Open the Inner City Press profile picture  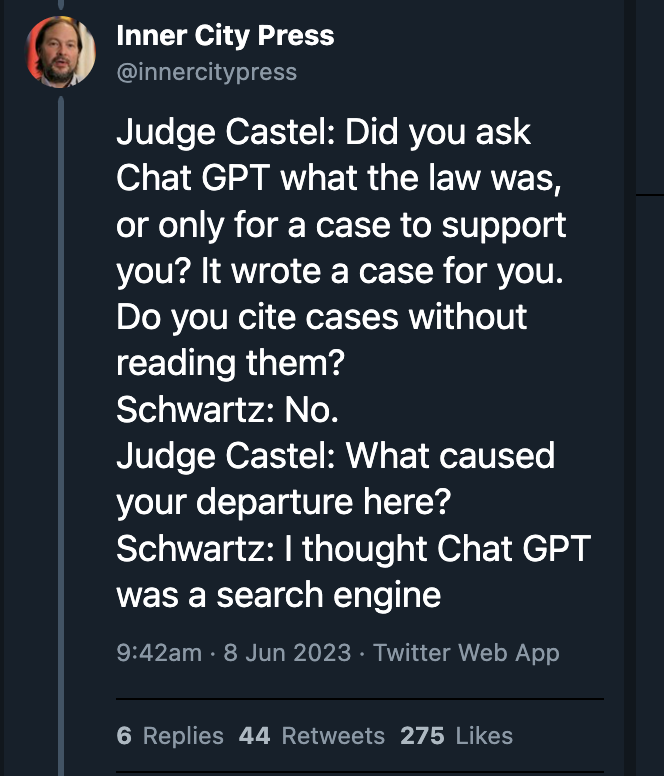pyautogui.click(x=61, y=52)
